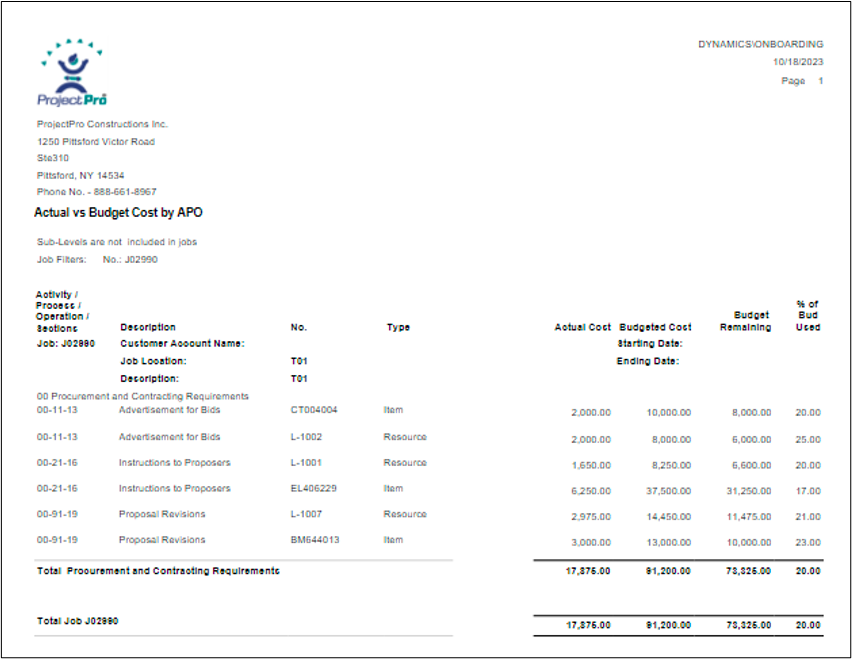Click the 00 Procurement and Contracting Requirements heading
Viewport: 852px width, 659px height.
click(x=143, y=396)
